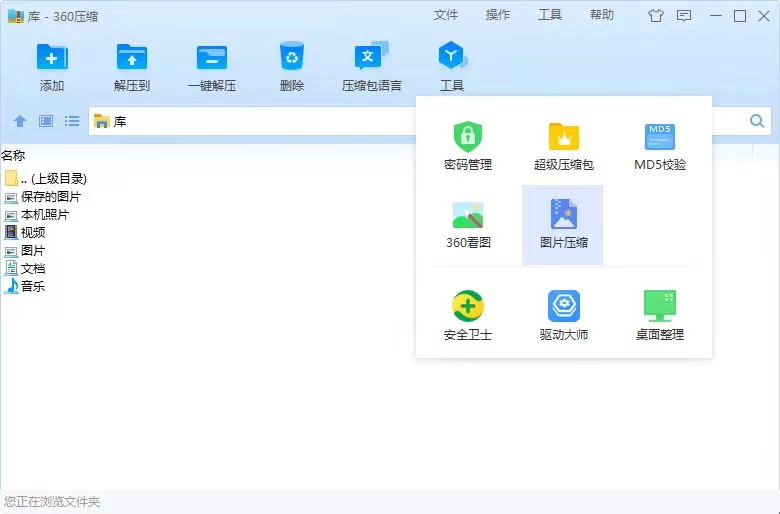Open 桌面整理 desktop organizer

pos(660,315)
